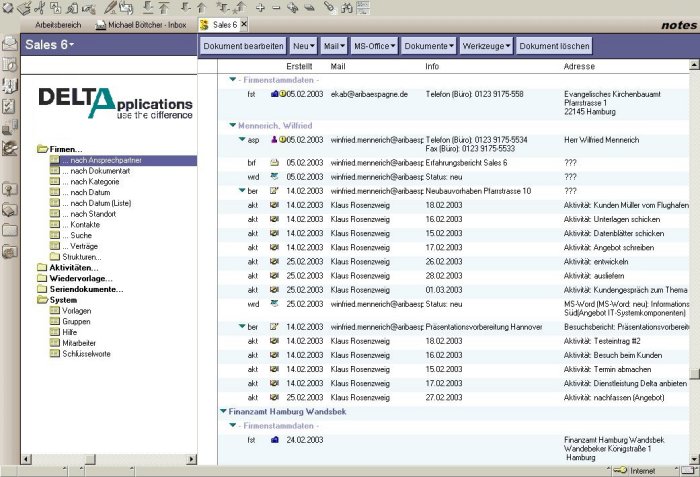Open the MS-Office dropdown
The height and width of the screenshot is (477, 700).
[375, 46]
